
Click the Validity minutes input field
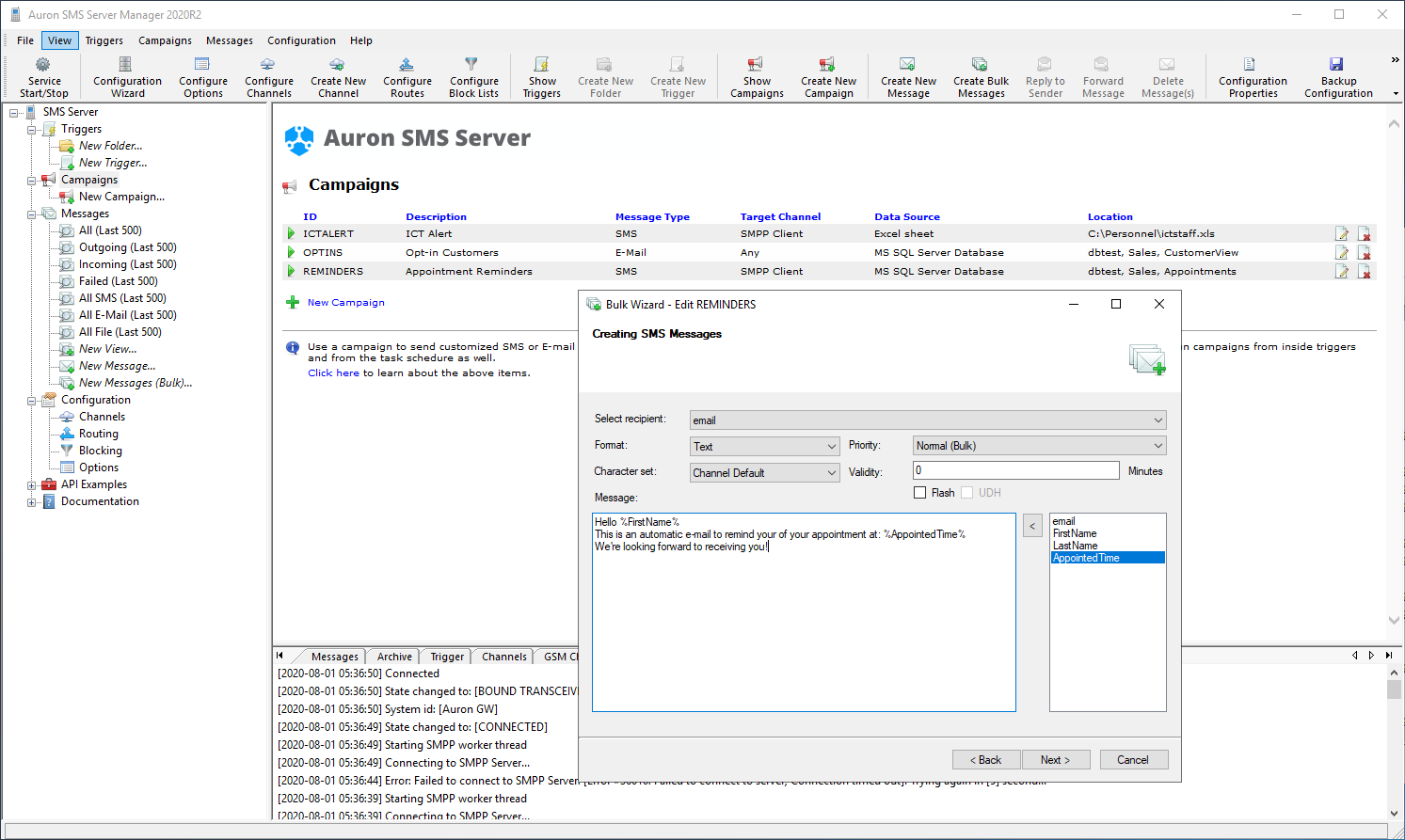coord(1015,470)
